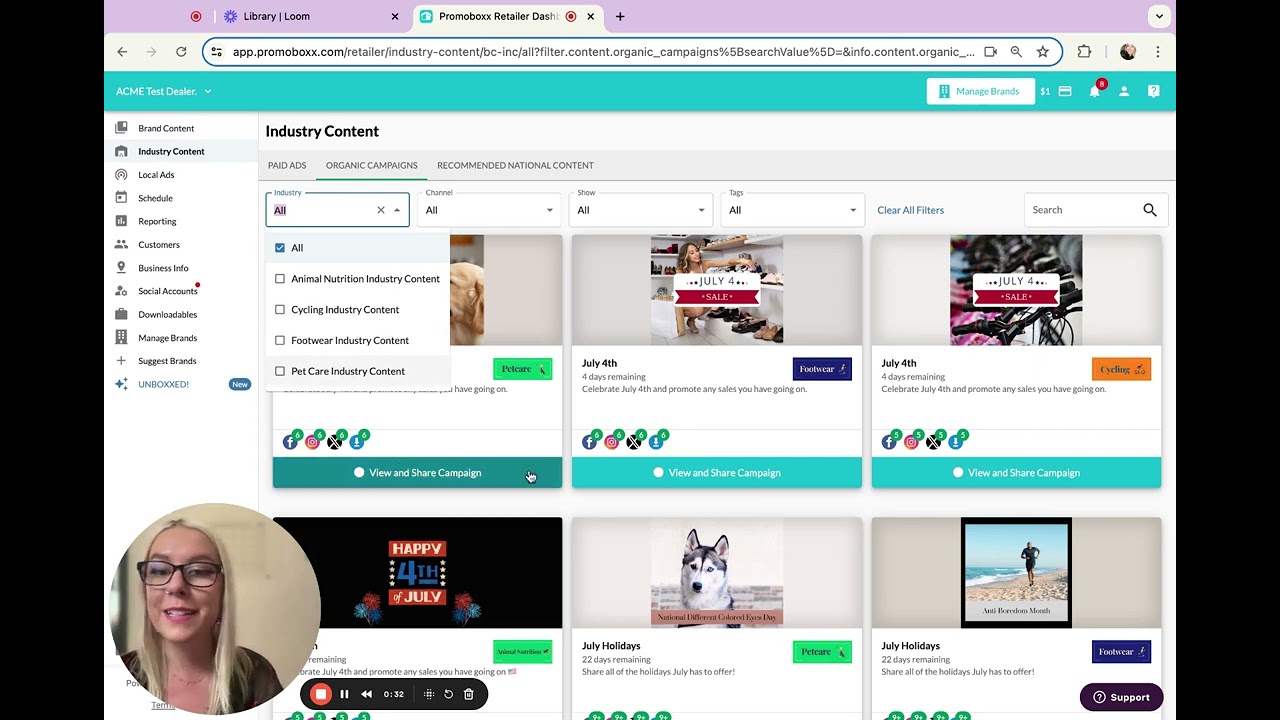Open Manage Brands in the sidebar
The image size is (1280, 720).
(180, 338)
